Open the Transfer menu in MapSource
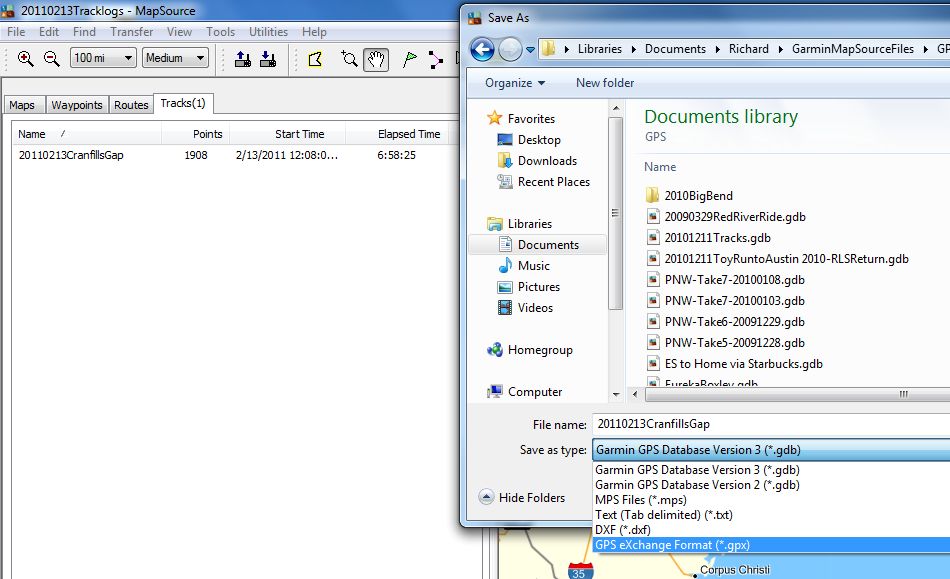The image size is (950, 579). click(x=131, y=31)
